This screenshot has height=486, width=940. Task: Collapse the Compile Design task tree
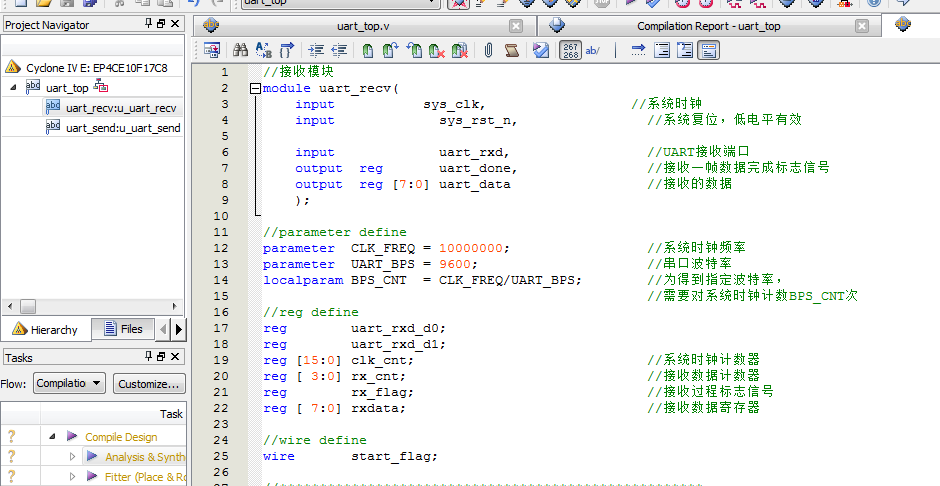click(51, 437)
